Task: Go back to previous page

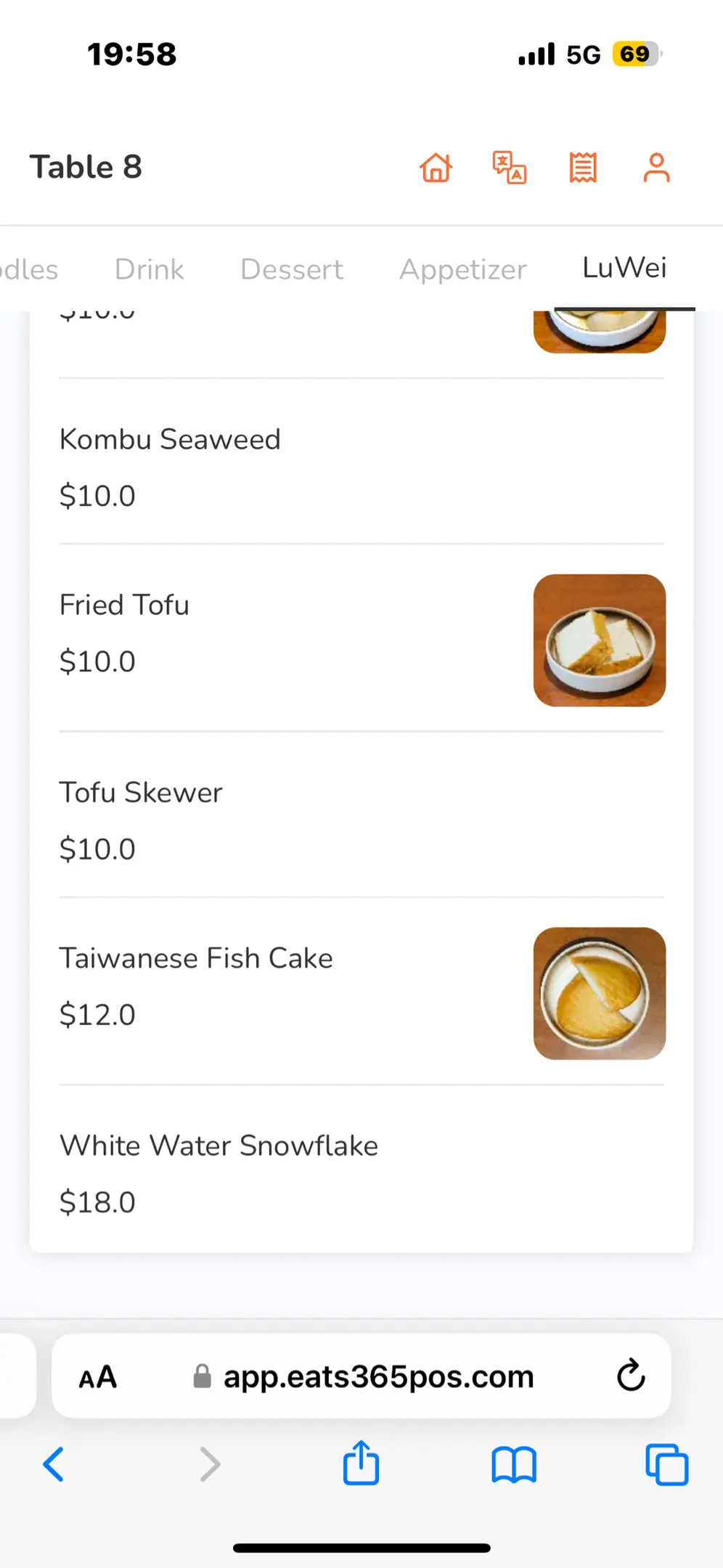Action: (x=54, y=1464)
